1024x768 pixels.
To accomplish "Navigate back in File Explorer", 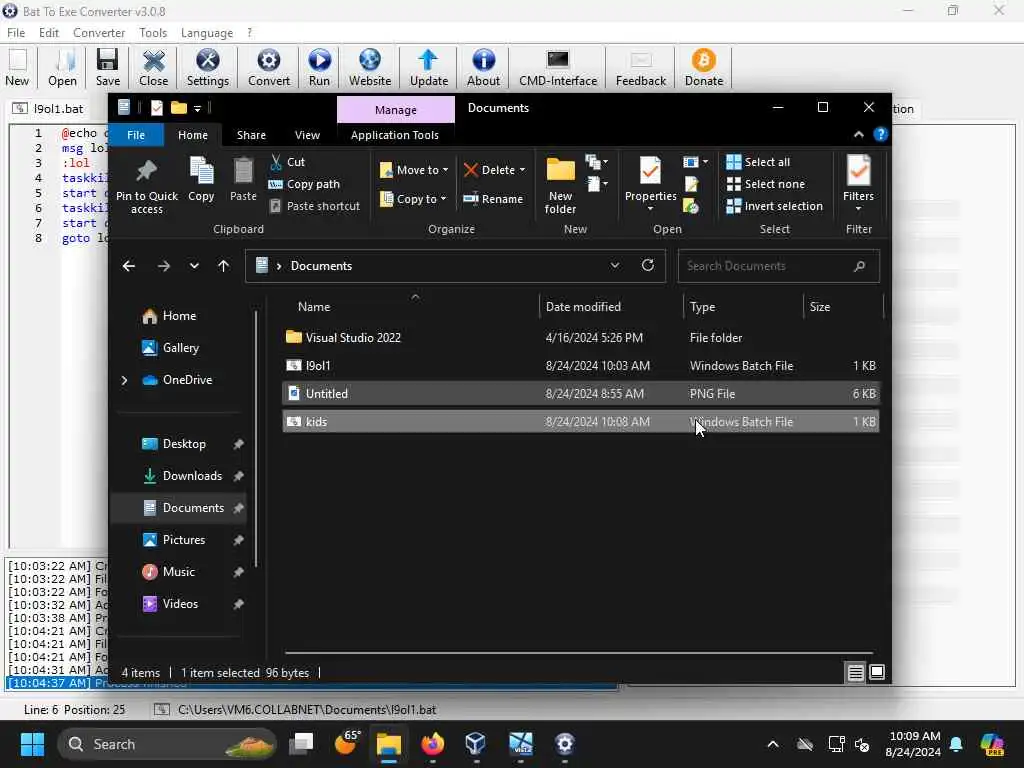I will (129, 266).
